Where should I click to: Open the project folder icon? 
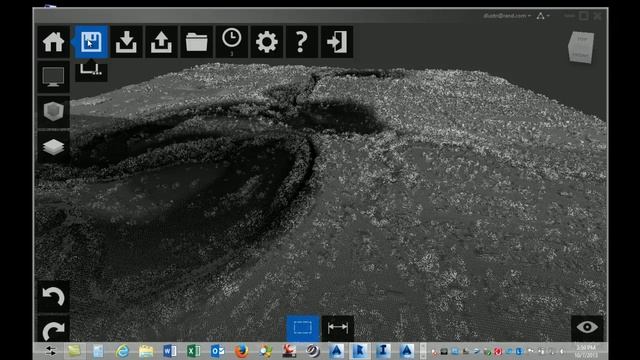(x=196, y=42)
